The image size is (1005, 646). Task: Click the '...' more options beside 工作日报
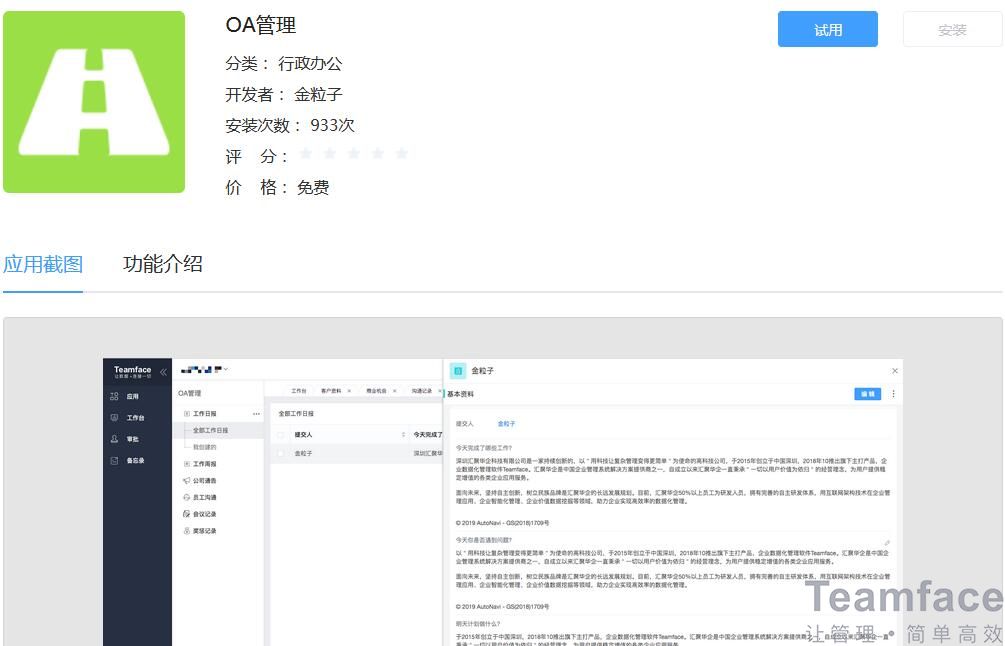[257, 413]
